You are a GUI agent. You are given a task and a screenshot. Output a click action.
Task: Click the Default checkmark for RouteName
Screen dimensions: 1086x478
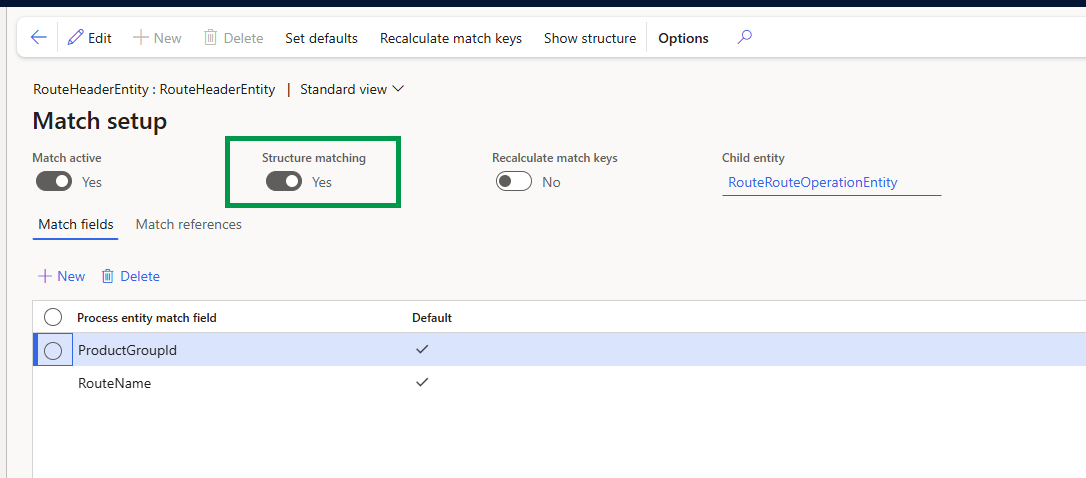coord(422,382)
